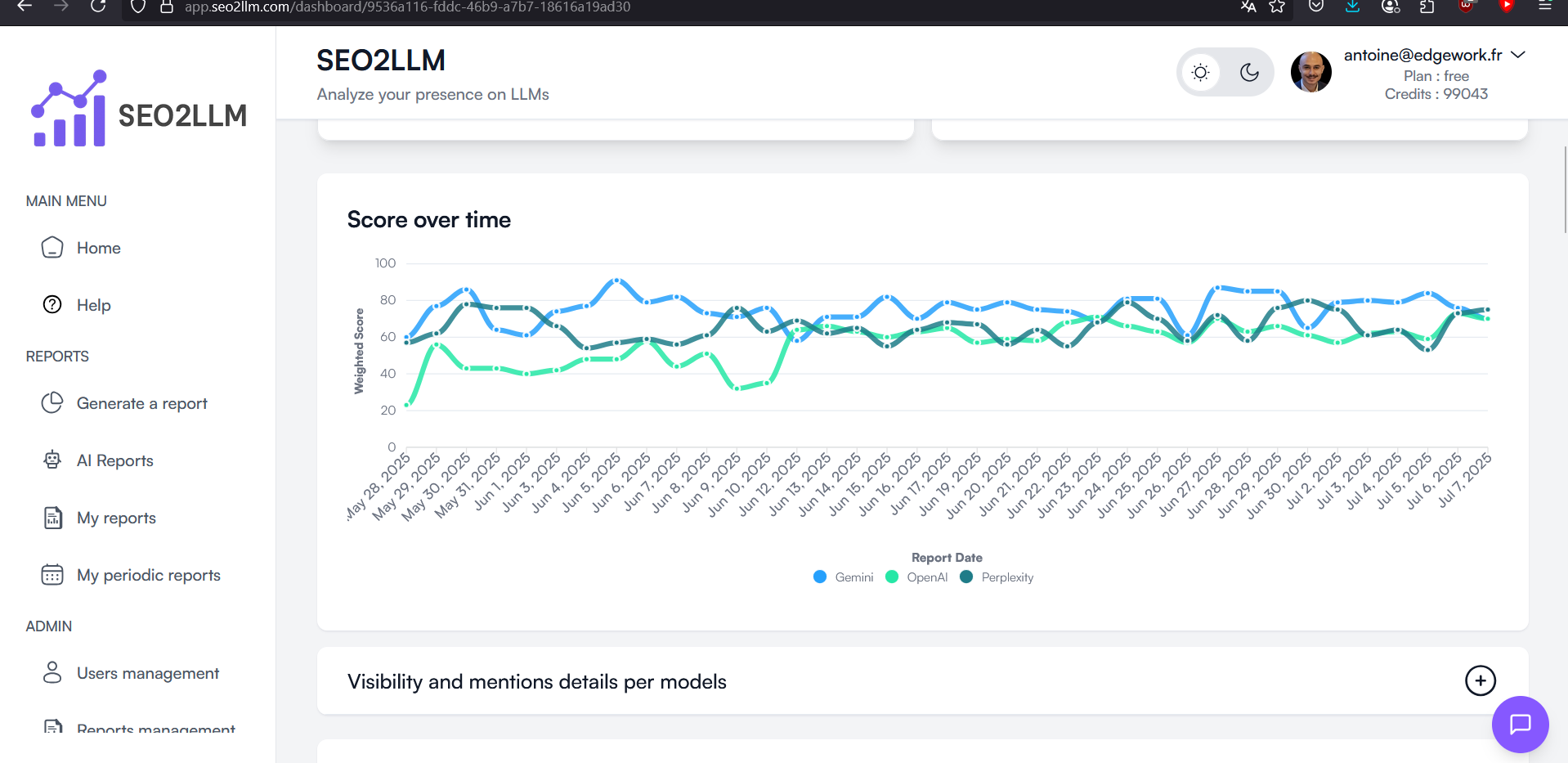Click the My periodic reports calendar icon
Screen dimensions: 1568x763
click(x=52, y=574)
